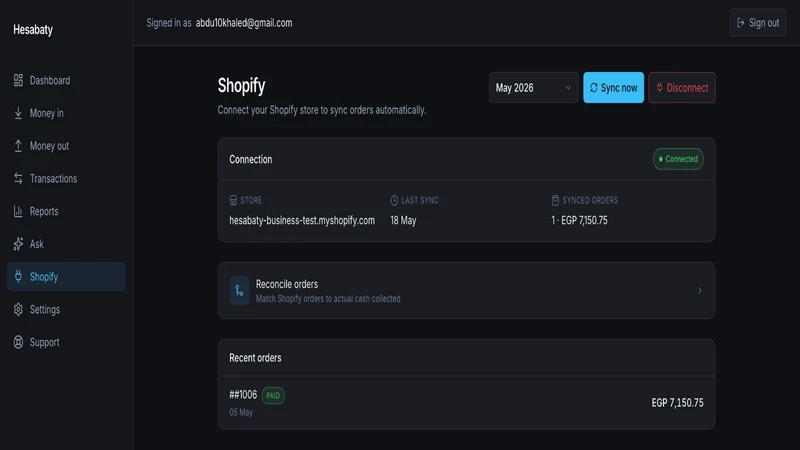The height and width of the screenshot is (450, 800).
Task: Click the Connection card heading
Action: 251,159
